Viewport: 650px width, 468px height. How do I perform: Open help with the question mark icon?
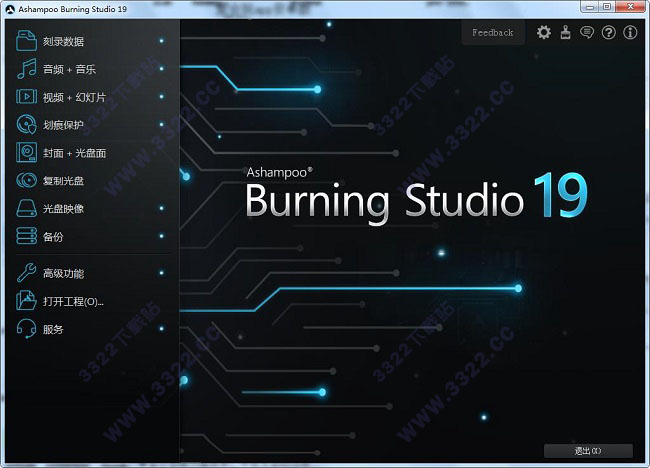point(609,32)
